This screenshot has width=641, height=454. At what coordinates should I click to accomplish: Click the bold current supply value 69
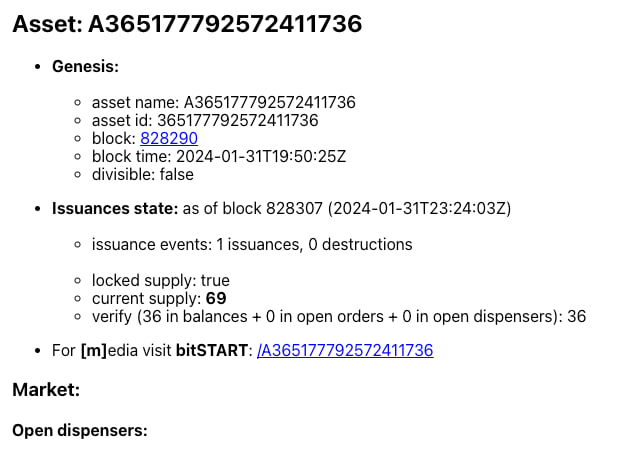[x=216, y=298]
